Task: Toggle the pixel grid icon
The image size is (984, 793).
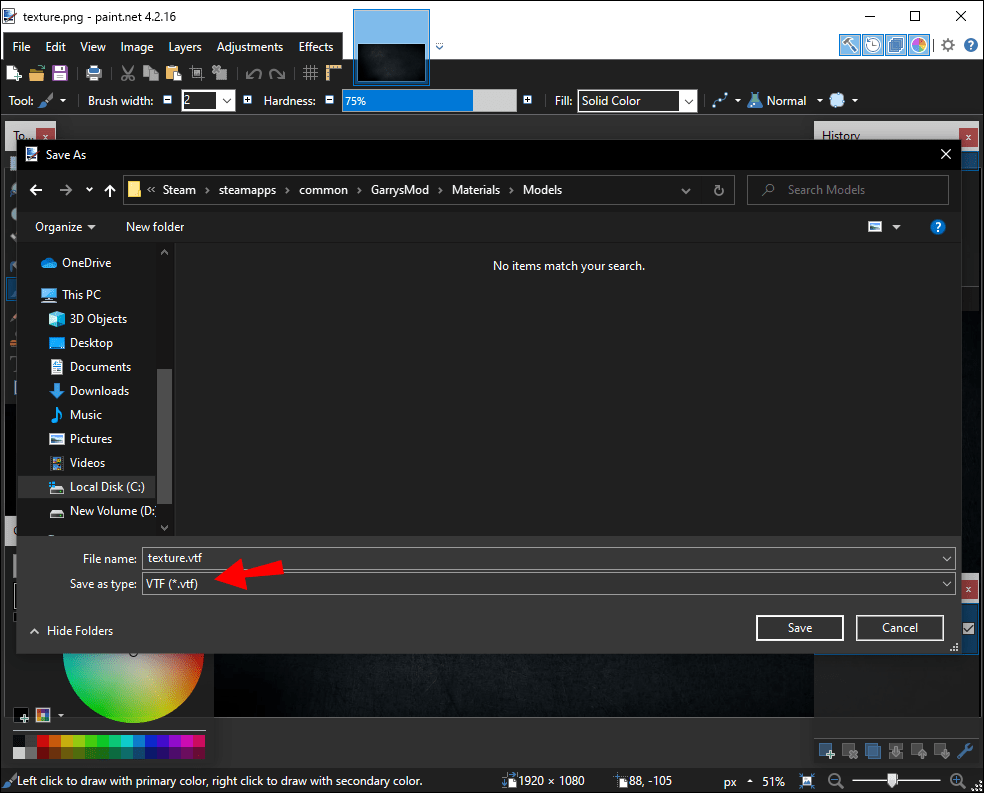Action: (310, 73)
